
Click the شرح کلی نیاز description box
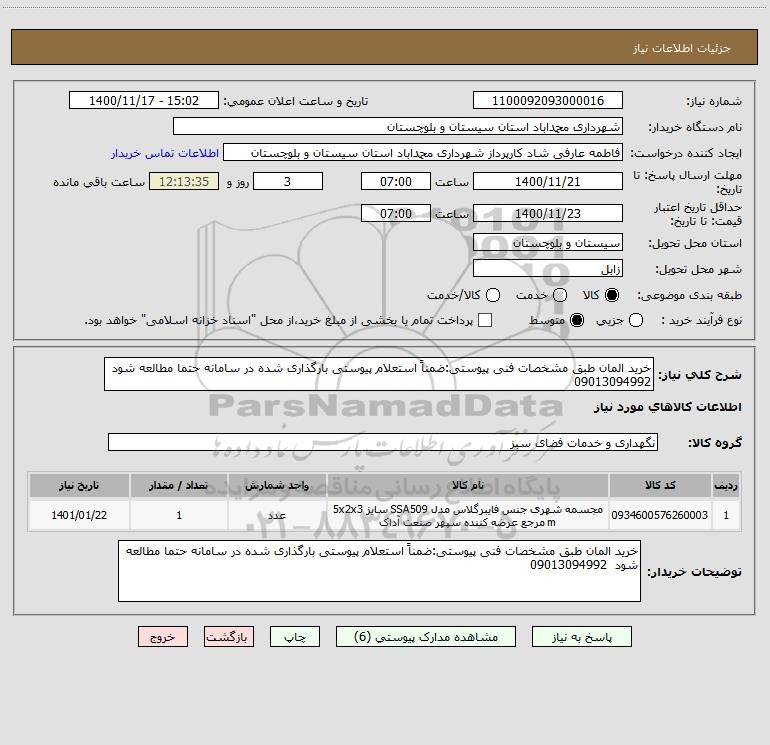click(x=379, y=374)
